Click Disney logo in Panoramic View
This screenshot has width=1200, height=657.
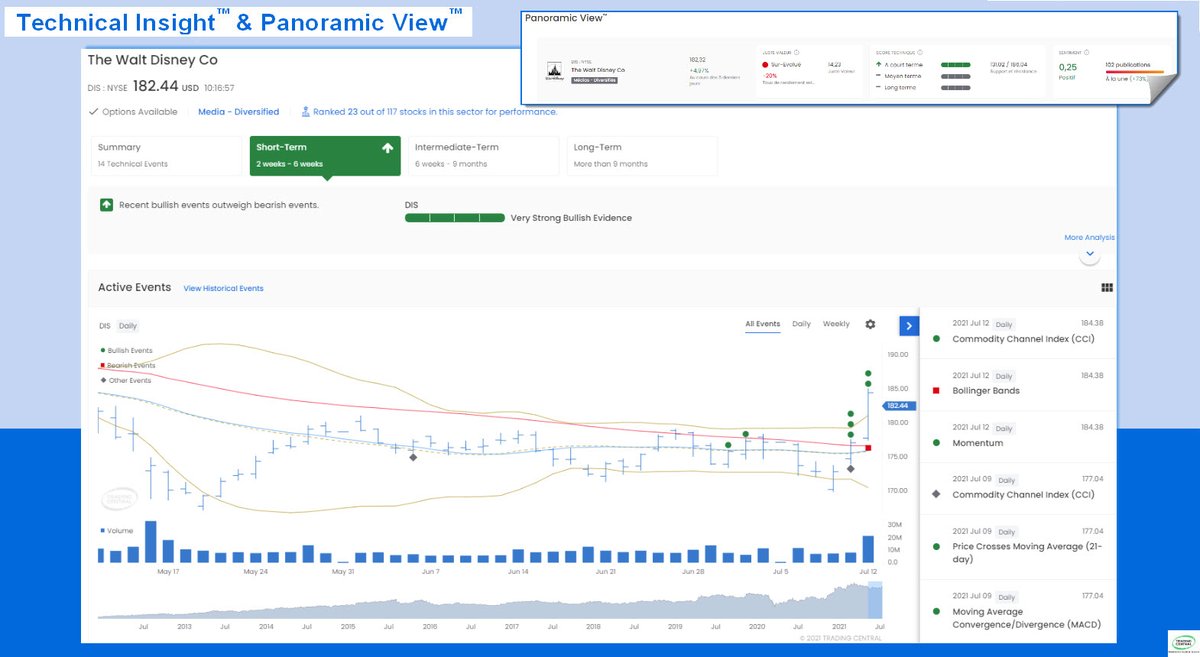[554, 71]
